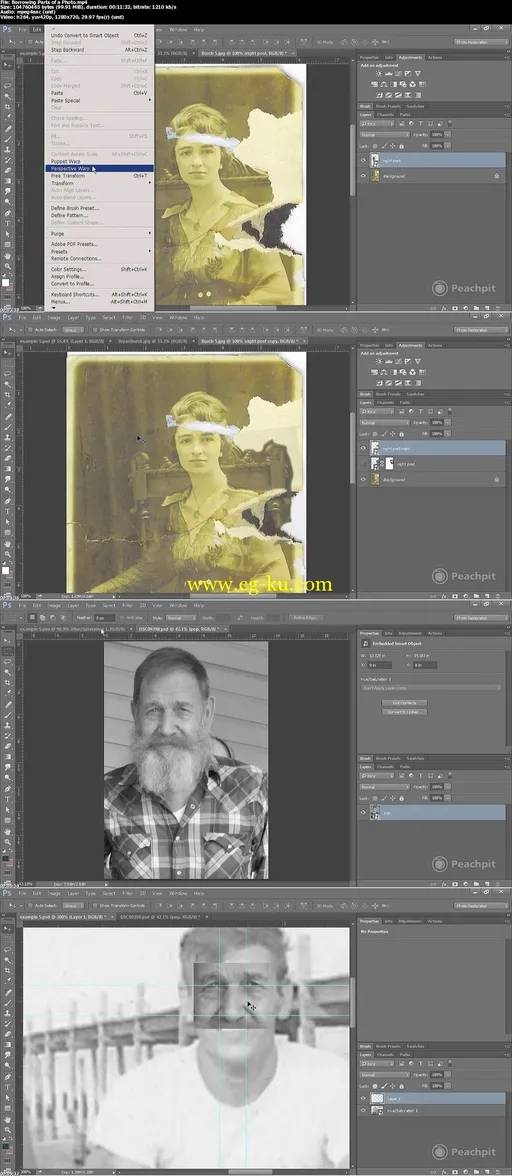This screenshot has width=512, height=1176.
Task: Click the delete layer trash icon in the top frame
Action: coord(498,308)
